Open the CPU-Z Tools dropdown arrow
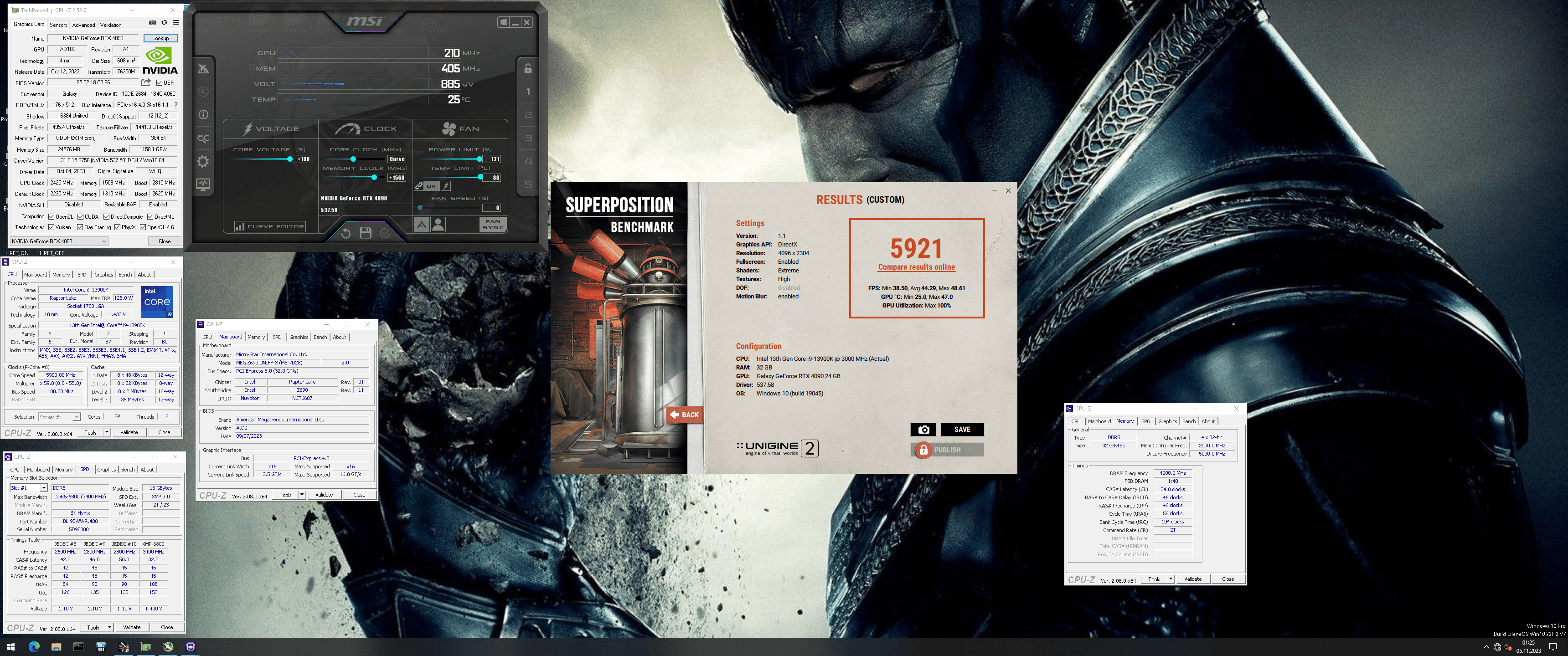 [x=107, y=432]
